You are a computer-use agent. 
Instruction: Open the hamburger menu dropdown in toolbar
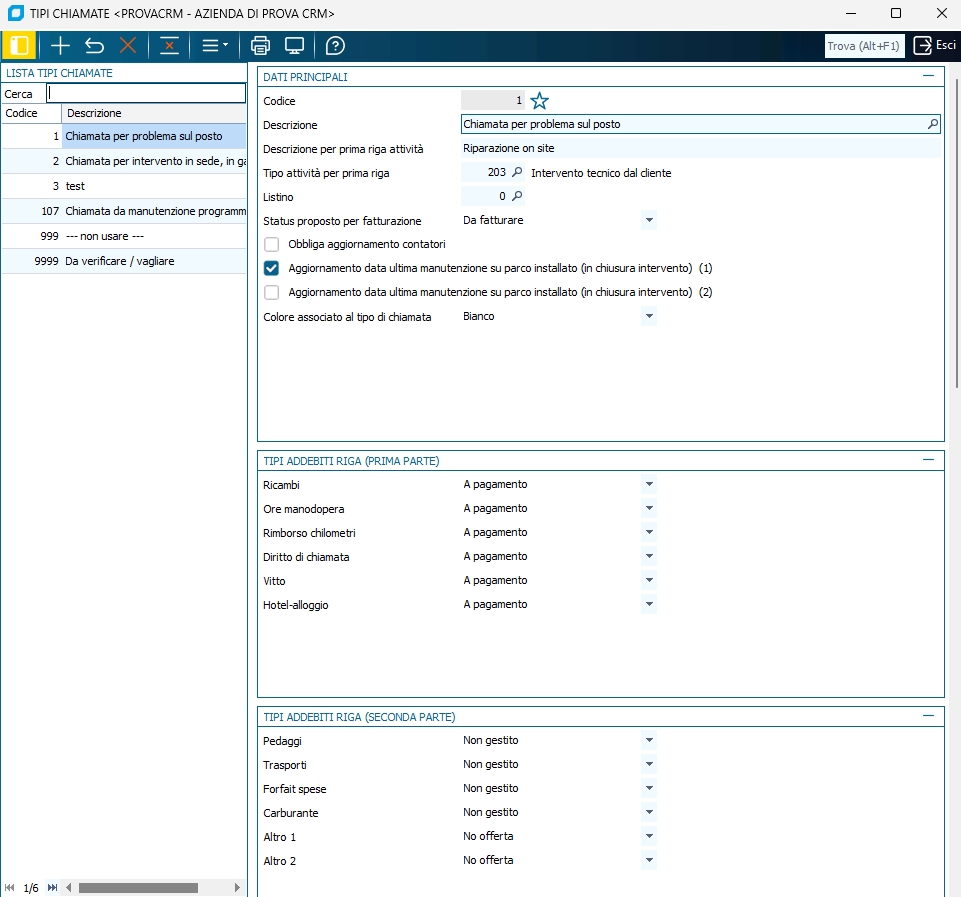click(x=214, y=46)
